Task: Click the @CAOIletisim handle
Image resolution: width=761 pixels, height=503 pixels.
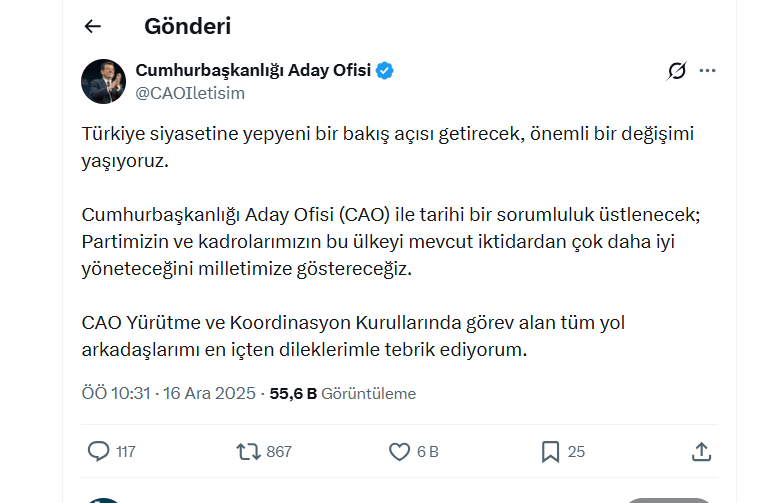Action: tap(190, 93)
